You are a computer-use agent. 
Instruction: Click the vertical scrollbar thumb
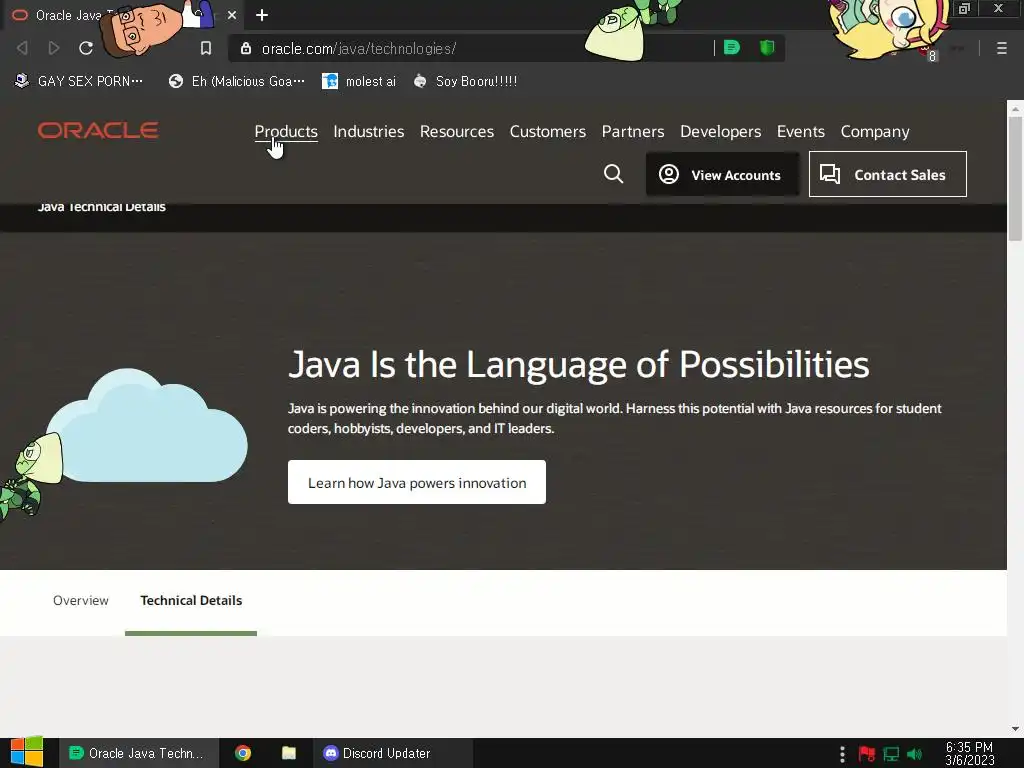(x=1015, y=178)
